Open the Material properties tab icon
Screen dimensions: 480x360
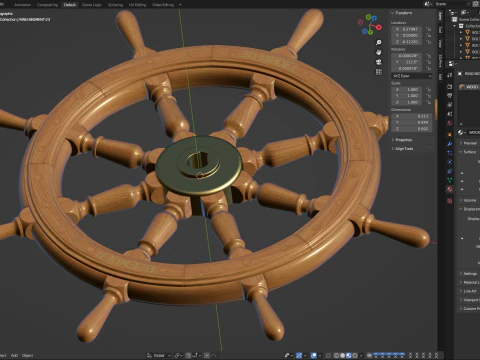[x=450, y=189]
